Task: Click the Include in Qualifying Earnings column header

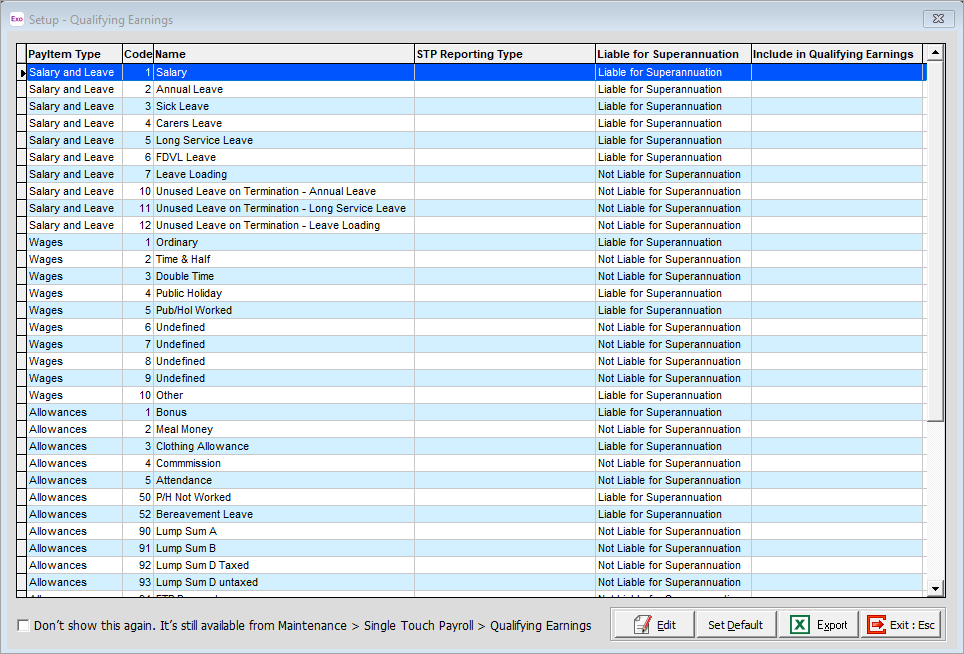Action: tap(837, 54)
